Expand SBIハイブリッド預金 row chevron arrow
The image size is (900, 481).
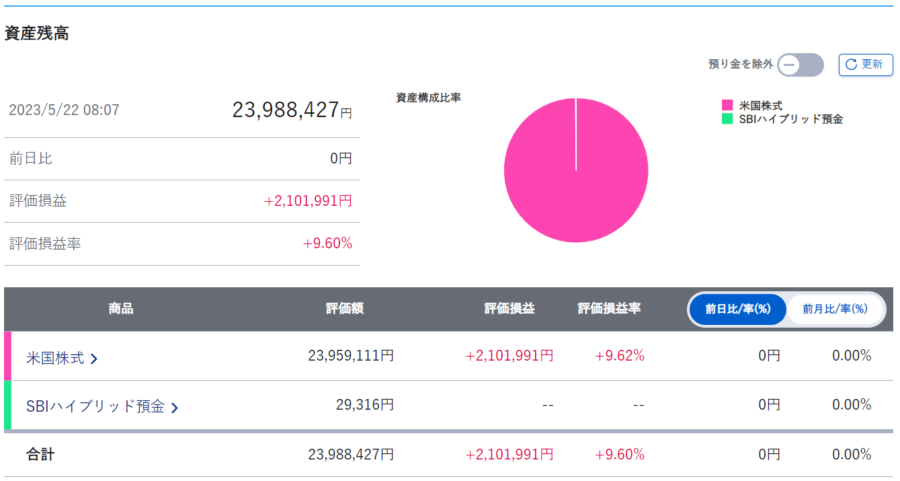(175, 407)
